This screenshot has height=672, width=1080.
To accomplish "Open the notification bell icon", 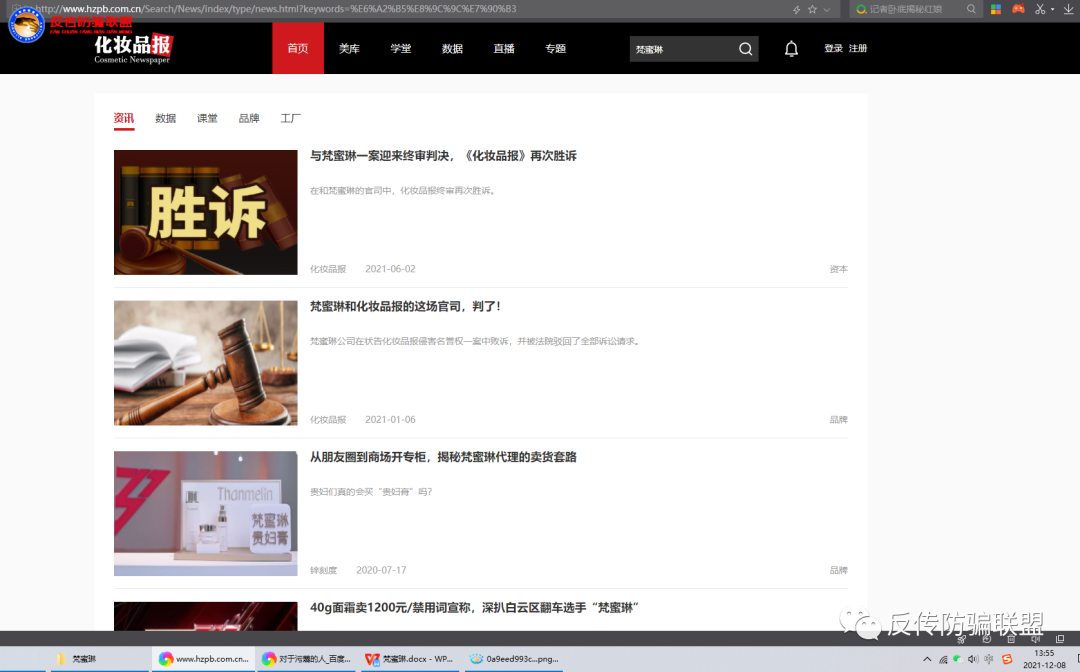I will coord(791,48).
